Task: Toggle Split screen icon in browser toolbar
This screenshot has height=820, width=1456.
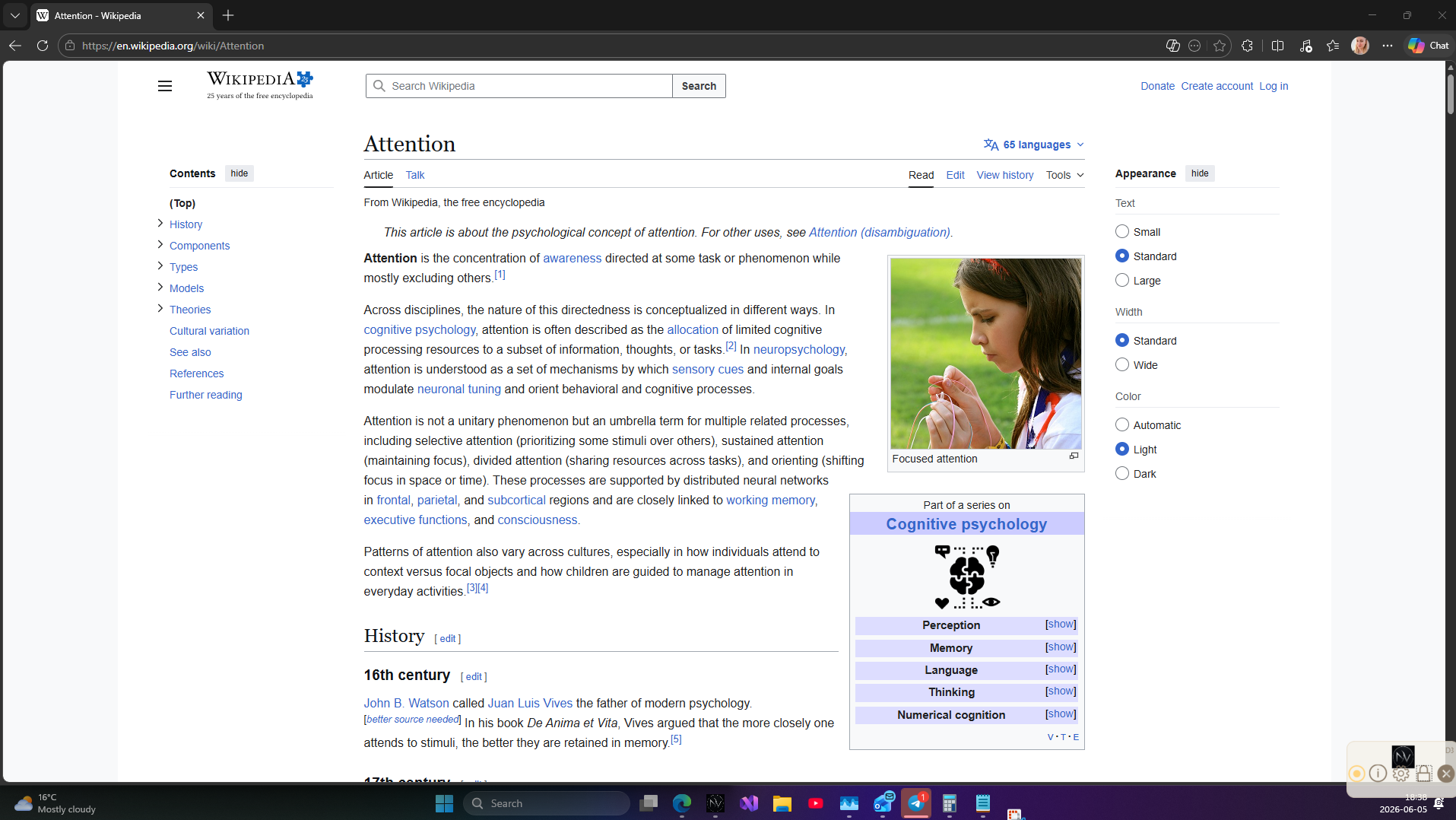Action: click(1277, 46)
